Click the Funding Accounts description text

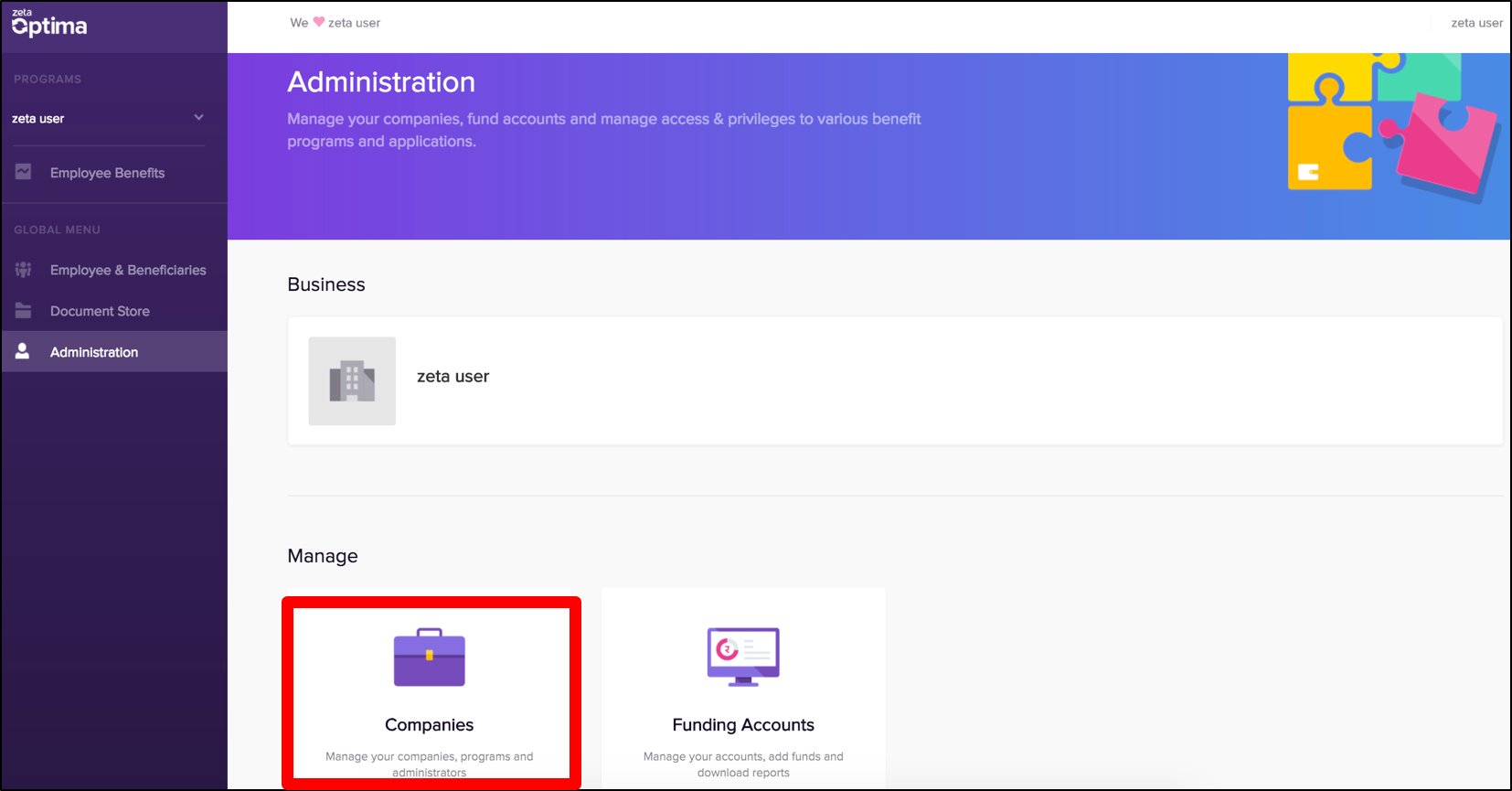tap(743, 764)
